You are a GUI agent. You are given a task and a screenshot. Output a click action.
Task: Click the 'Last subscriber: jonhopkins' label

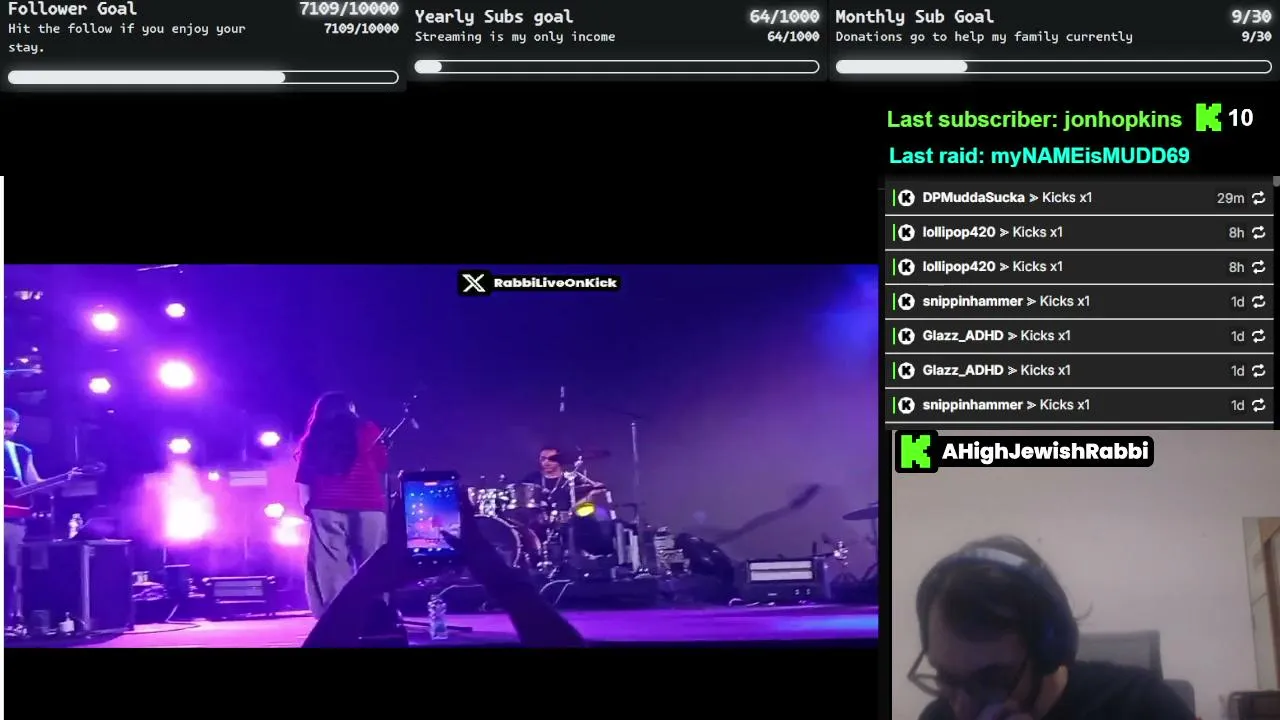pos(1034,119)
